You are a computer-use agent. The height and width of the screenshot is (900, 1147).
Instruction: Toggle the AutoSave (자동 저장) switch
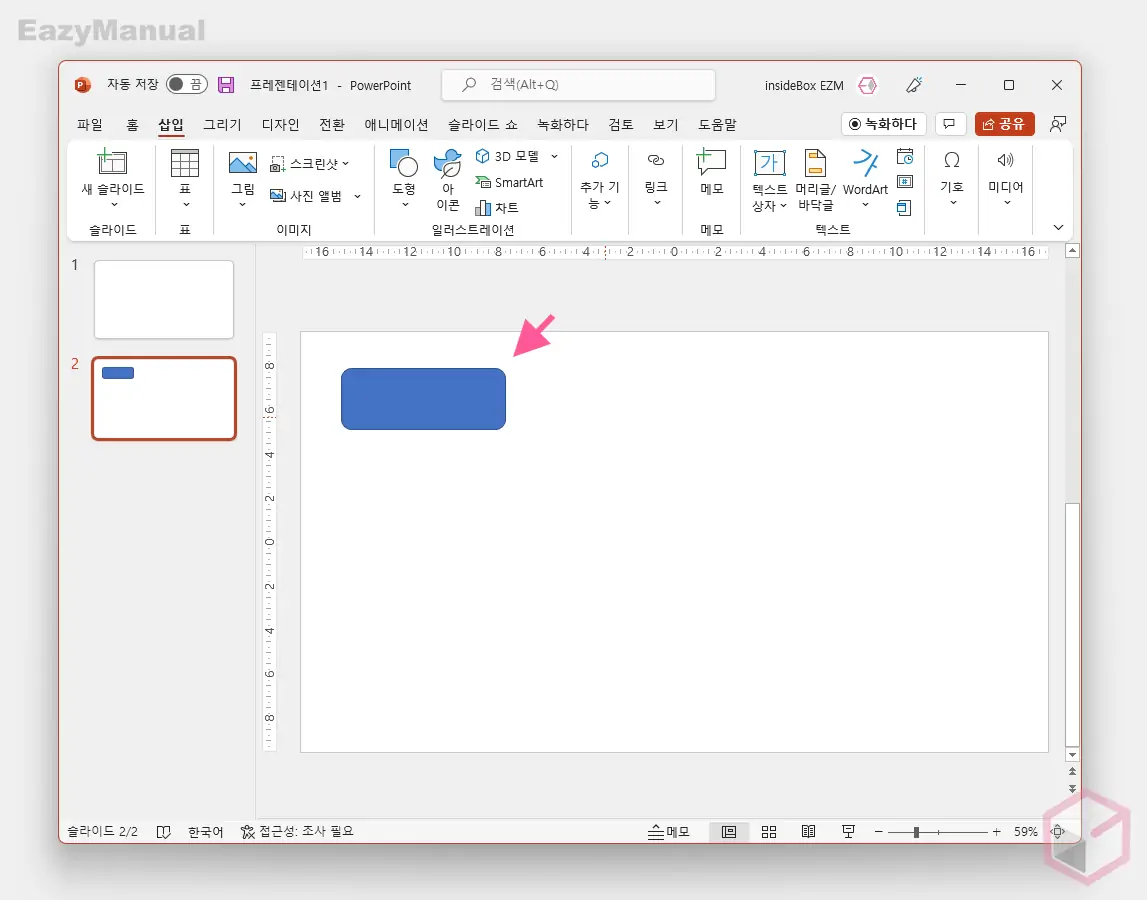pyautogui.click(x=186, y=85)
